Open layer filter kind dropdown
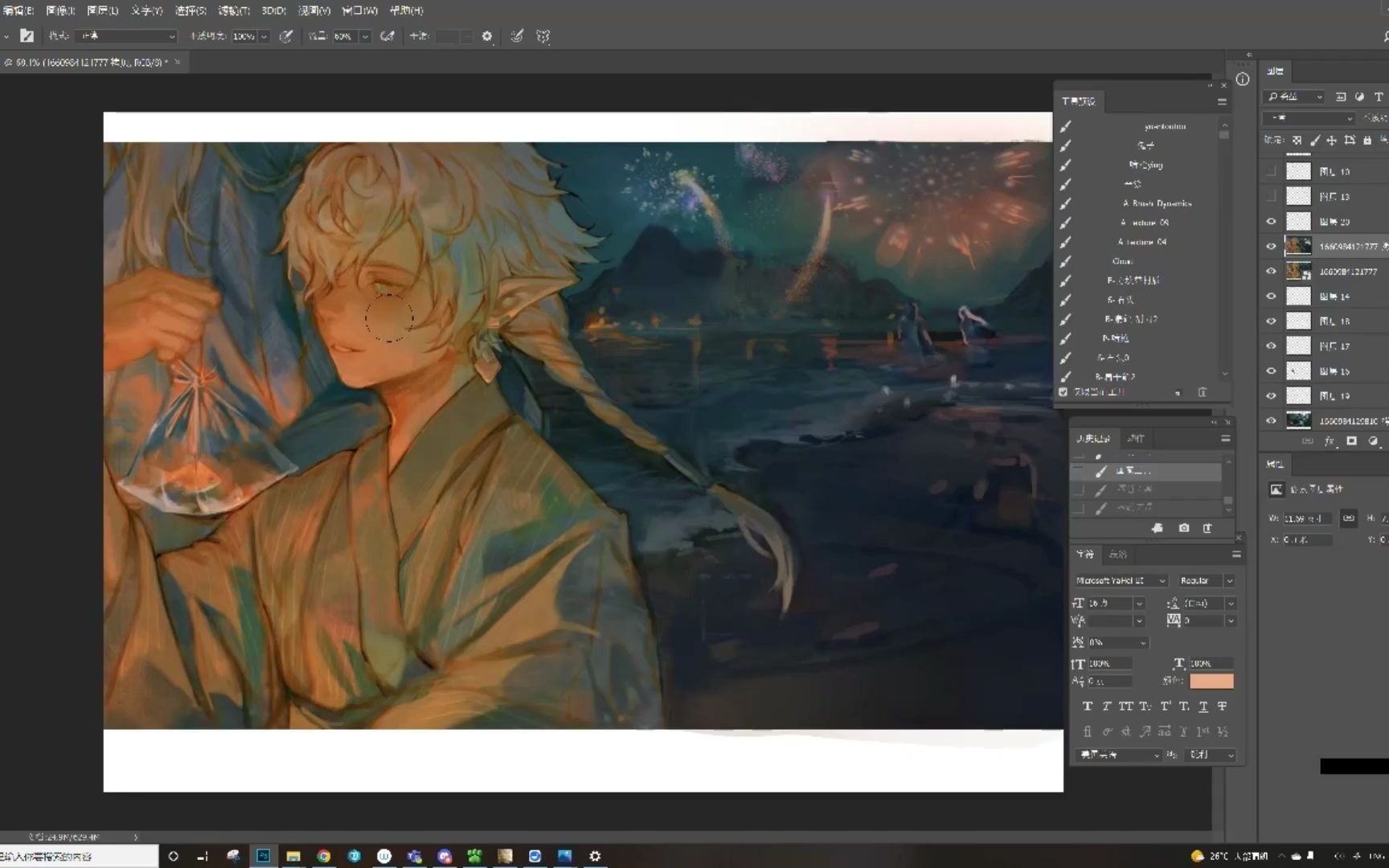Image resolution: width=1389 pixels, height=868 pixels. click(x=1294, y=96)
